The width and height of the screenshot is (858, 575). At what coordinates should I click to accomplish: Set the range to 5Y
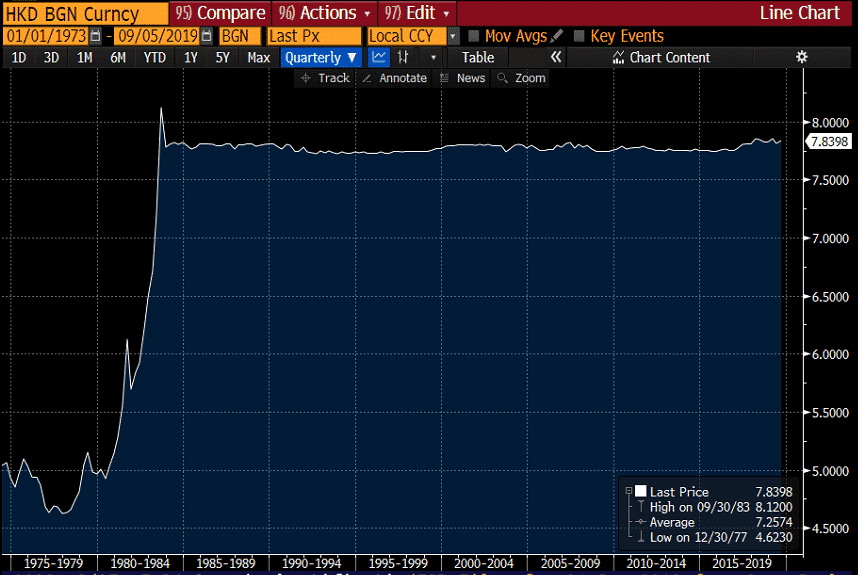[222, 58]
